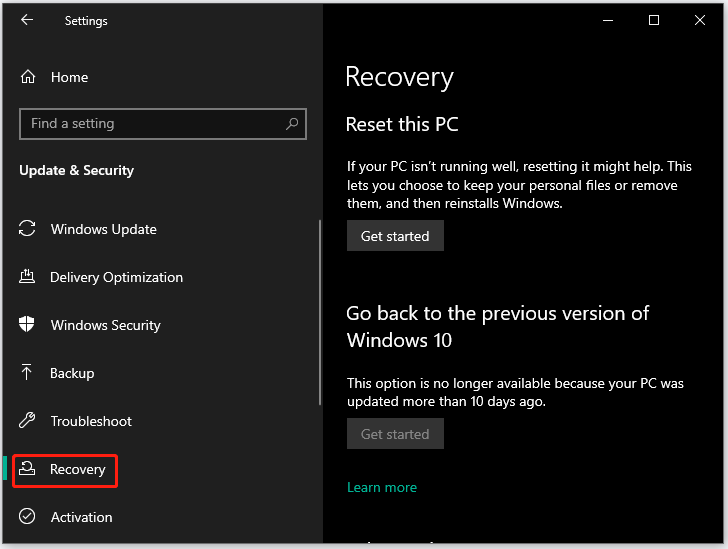Click the sidebar vertical scrollbar

pyautogui.click(x=320, y=312)
